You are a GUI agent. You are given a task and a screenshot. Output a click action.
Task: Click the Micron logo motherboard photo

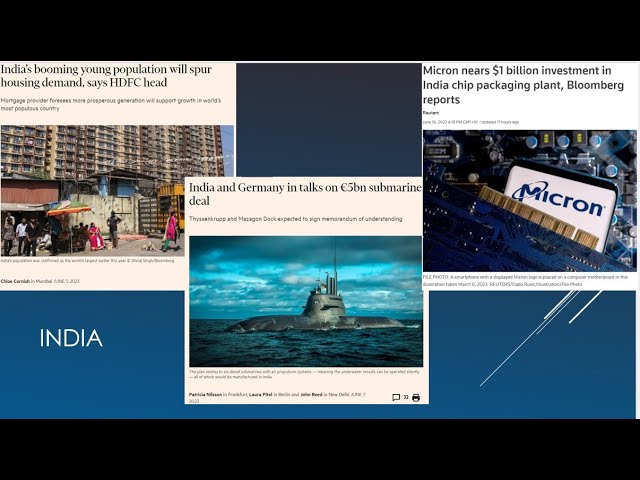[x=529, y=200]
